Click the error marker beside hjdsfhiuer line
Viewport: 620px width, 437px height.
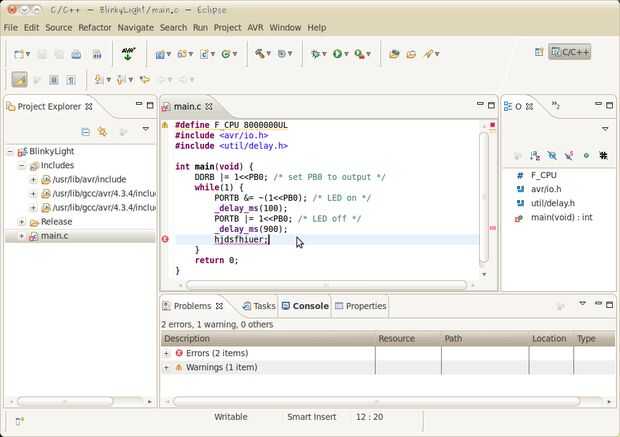coord(165,239)
